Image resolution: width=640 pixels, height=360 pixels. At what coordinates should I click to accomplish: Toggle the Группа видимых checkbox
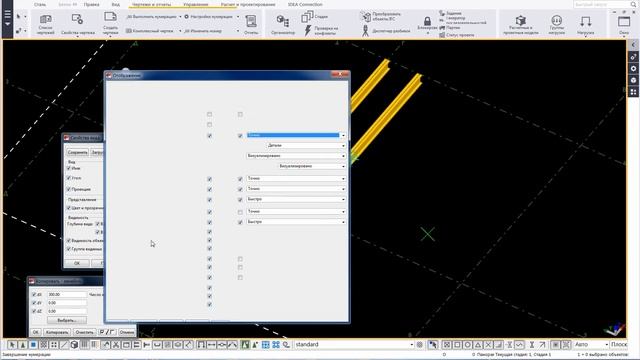coord(69,249)
